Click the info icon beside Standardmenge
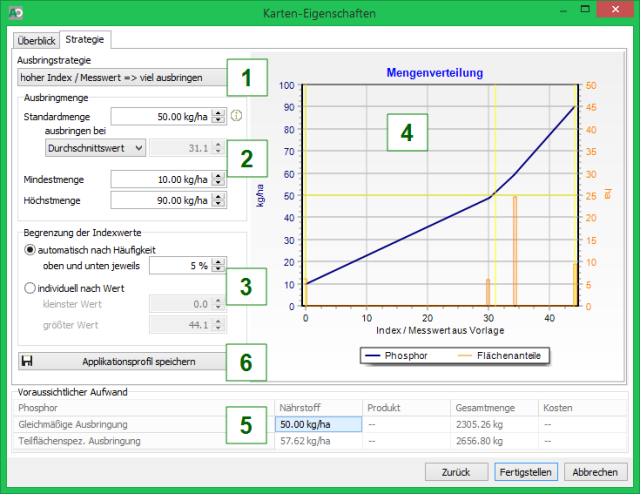The height and width of the screenshot is (494, 640). 237,116
